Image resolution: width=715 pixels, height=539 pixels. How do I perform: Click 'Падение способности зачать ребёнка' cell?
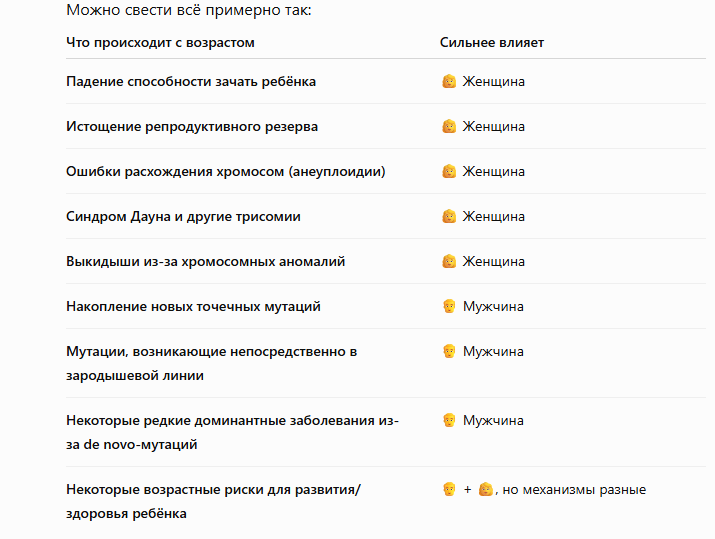[x=191, y=82]
